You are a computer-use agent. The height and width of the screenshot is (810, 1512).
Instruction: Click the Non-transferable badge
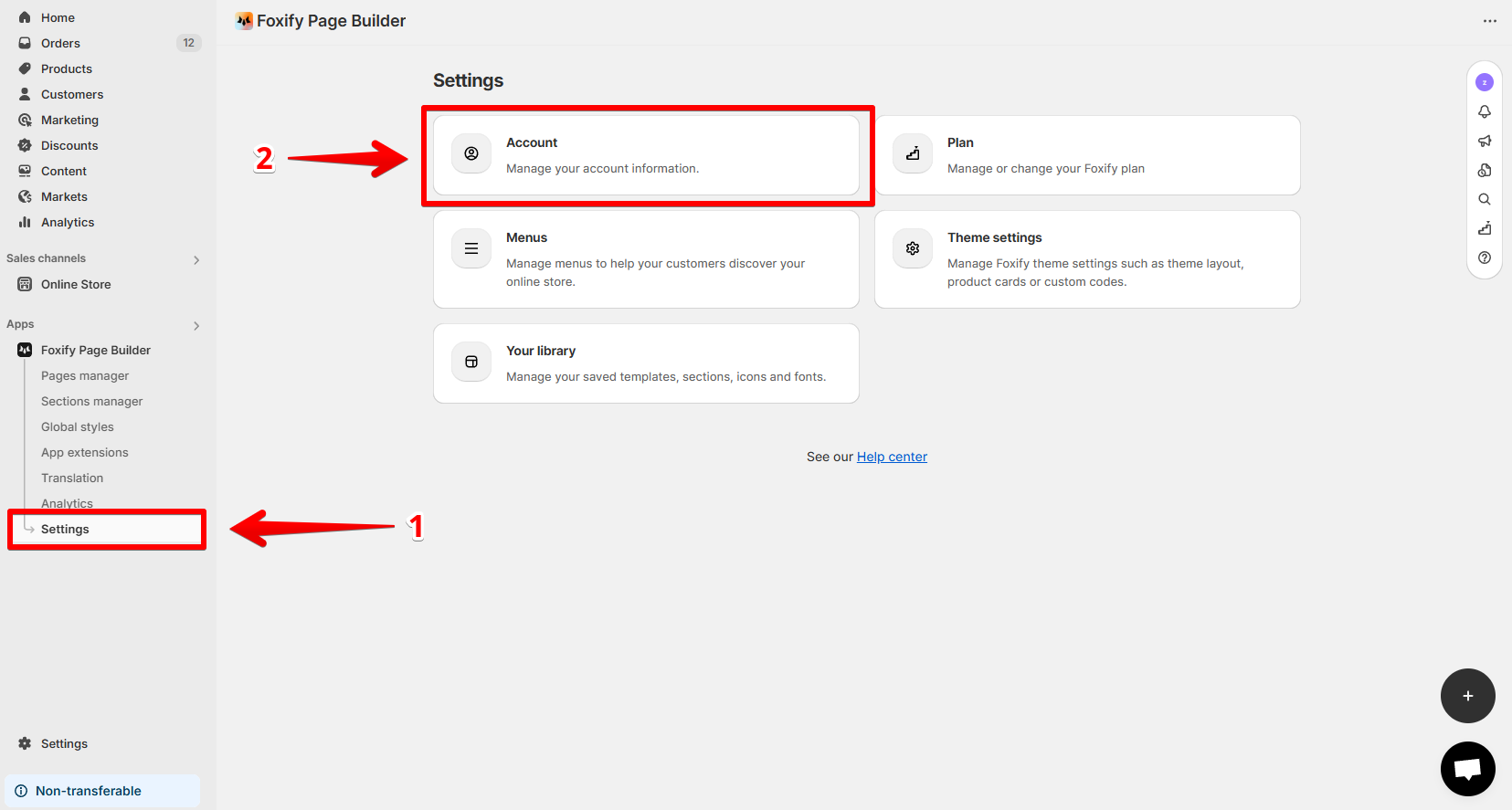tap(102, 791)
